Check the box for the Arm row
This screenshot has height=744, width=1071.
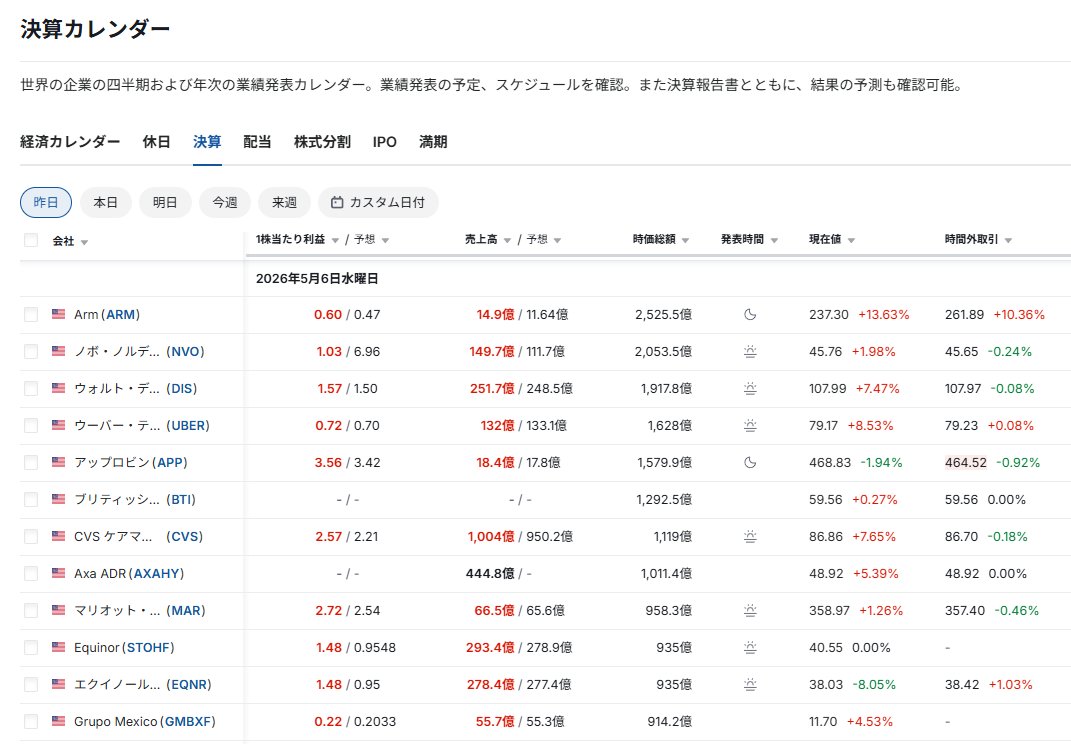[x=31, y=314]
